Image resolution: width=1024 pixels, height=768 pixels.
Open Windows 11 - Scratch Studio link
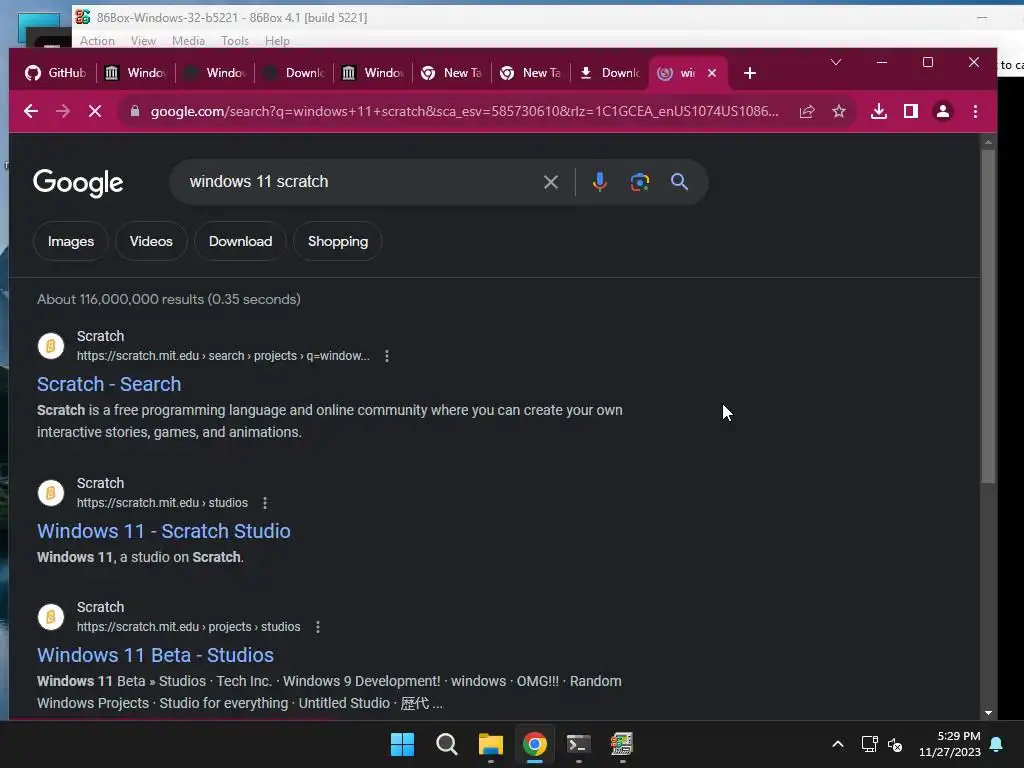tap(163, 532)
